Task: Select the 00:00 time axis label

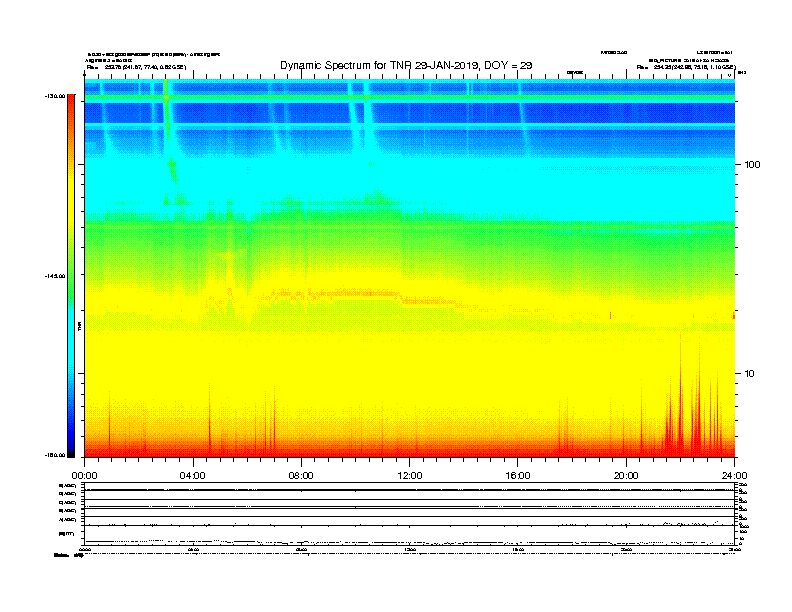Action: click(x=84, y=476)
